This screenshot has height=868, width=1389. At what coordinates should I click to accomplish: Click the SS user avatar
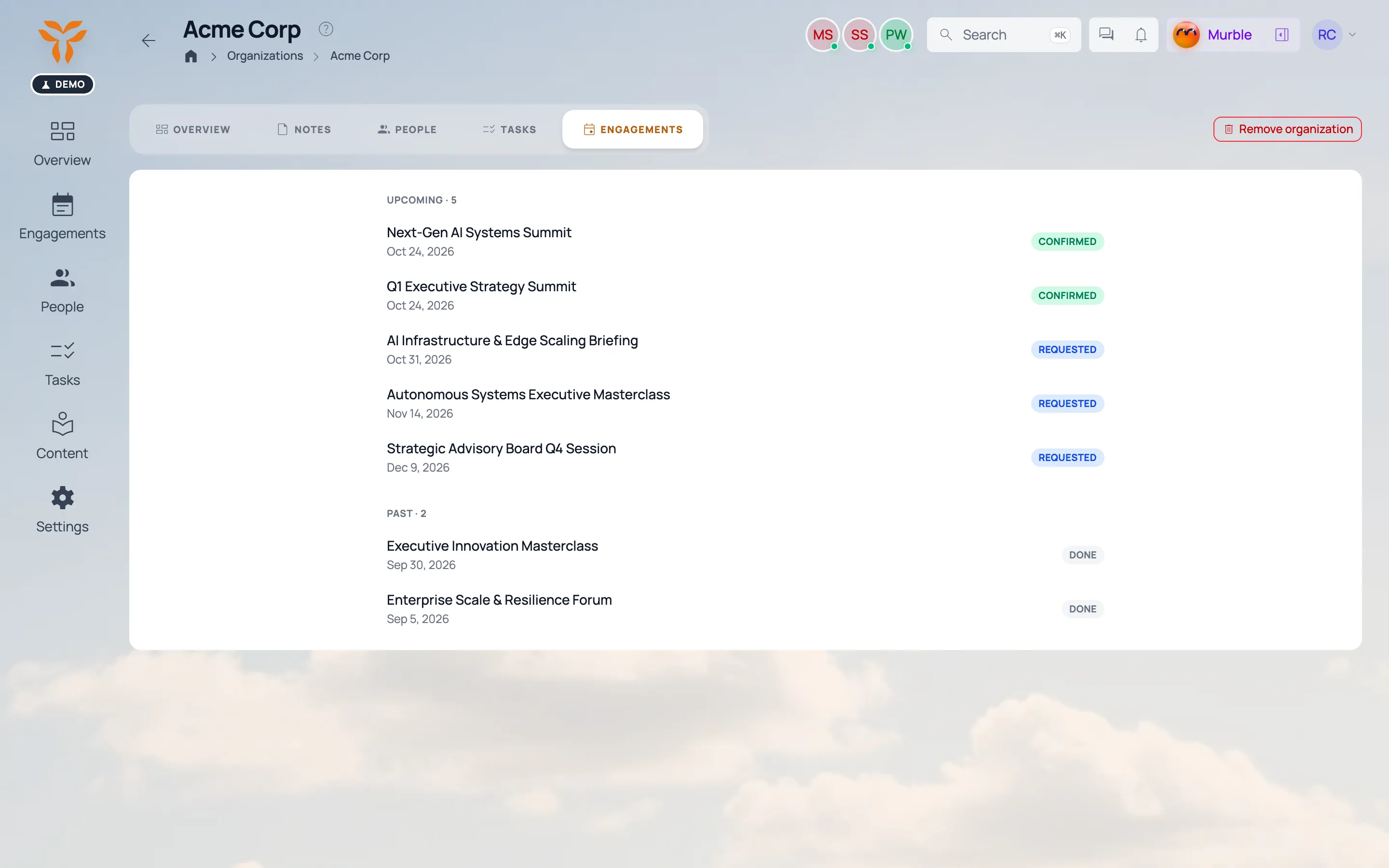[x=859, y=34]
